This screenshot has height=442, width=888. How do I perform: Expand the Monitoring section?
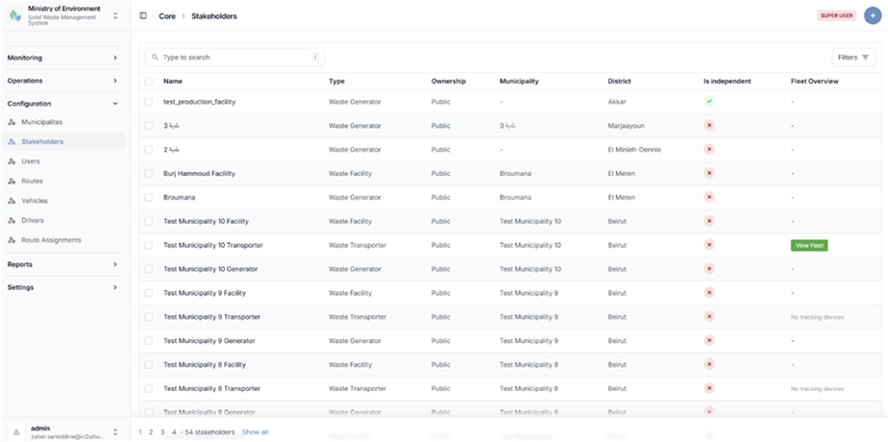click(62, 58)
